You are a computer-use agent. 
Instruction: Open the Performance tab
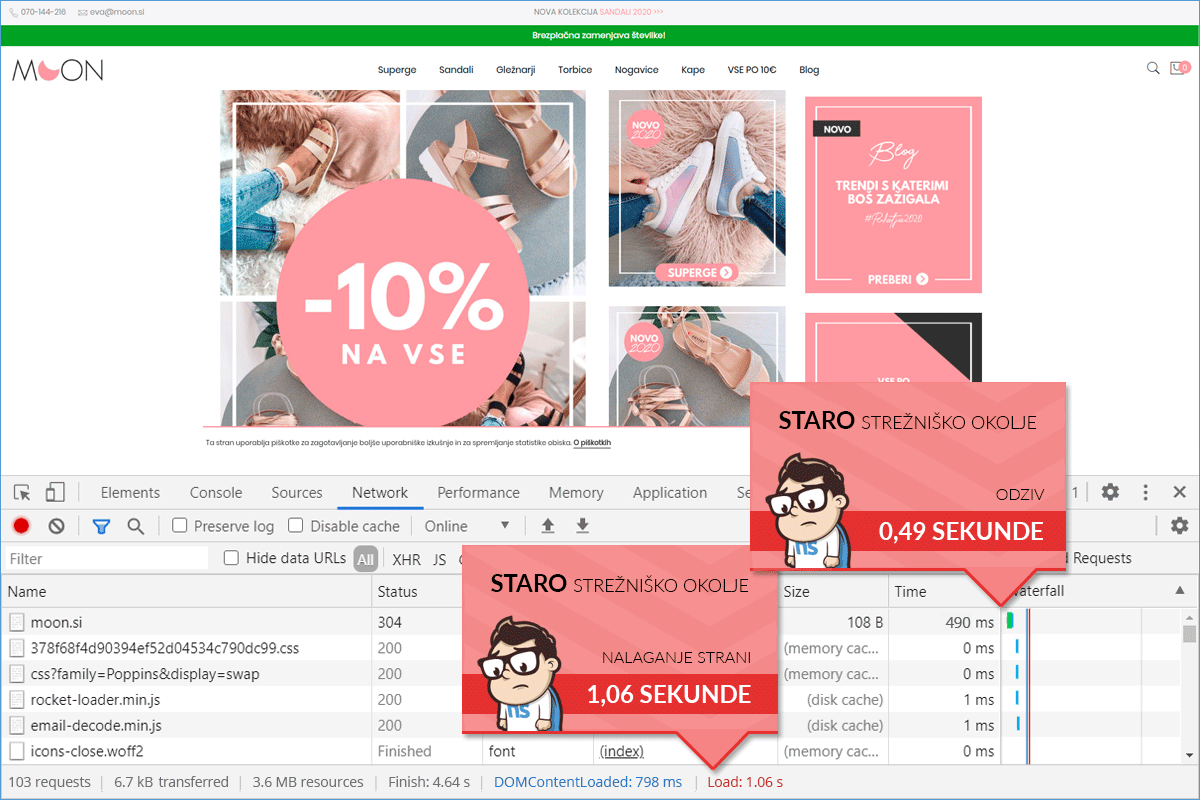point(478,492)
